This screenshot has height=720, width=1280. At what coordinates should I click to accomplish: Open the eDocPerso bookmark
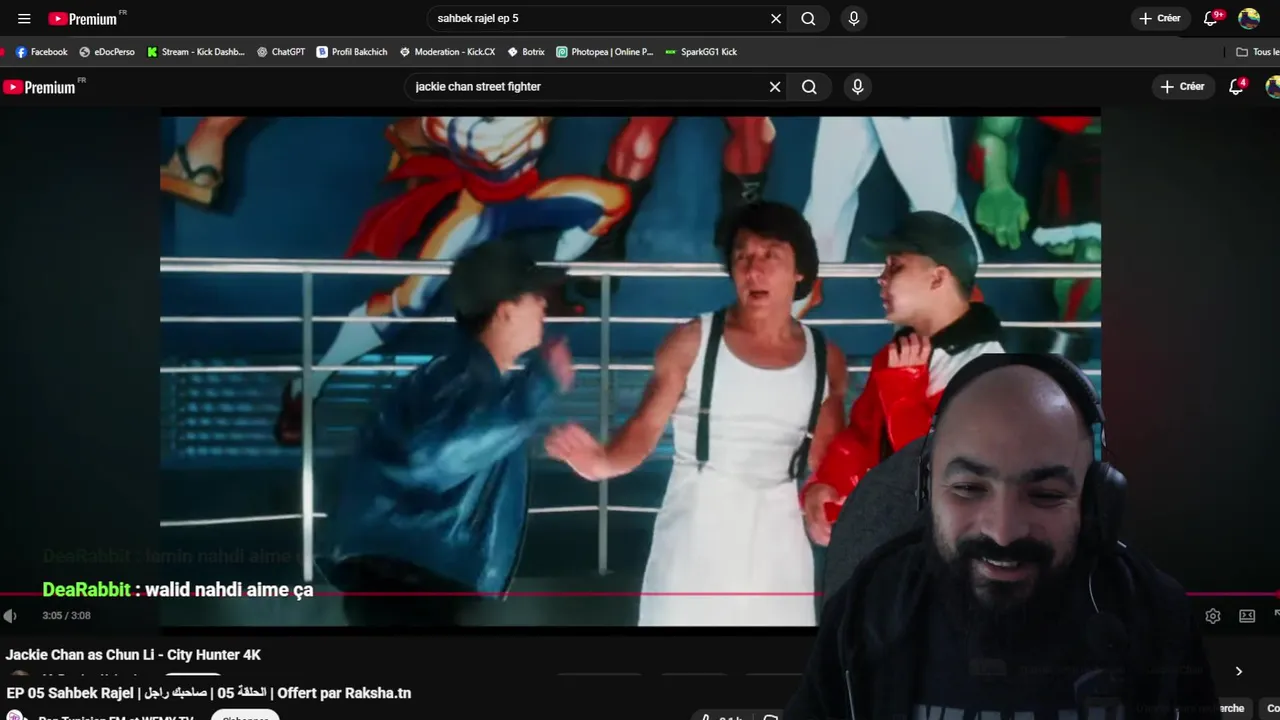107,52
